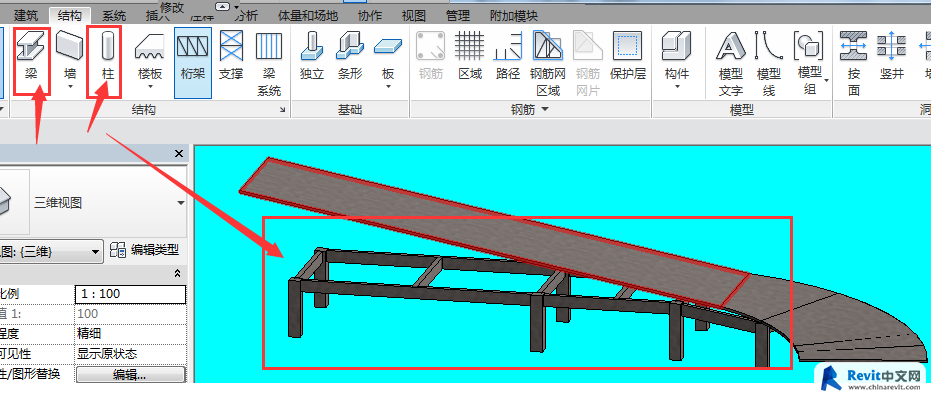931x399 pixels.
Task: Open the 墙 dropdown arrow
Action: click(69, 87)
